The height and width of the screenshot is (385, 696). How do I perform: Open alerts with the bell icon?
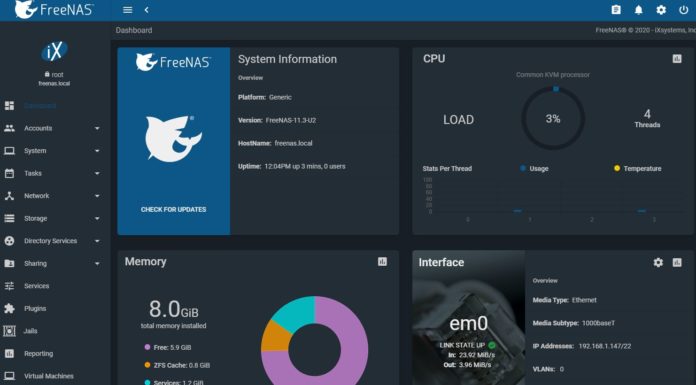tap(638, 10)
